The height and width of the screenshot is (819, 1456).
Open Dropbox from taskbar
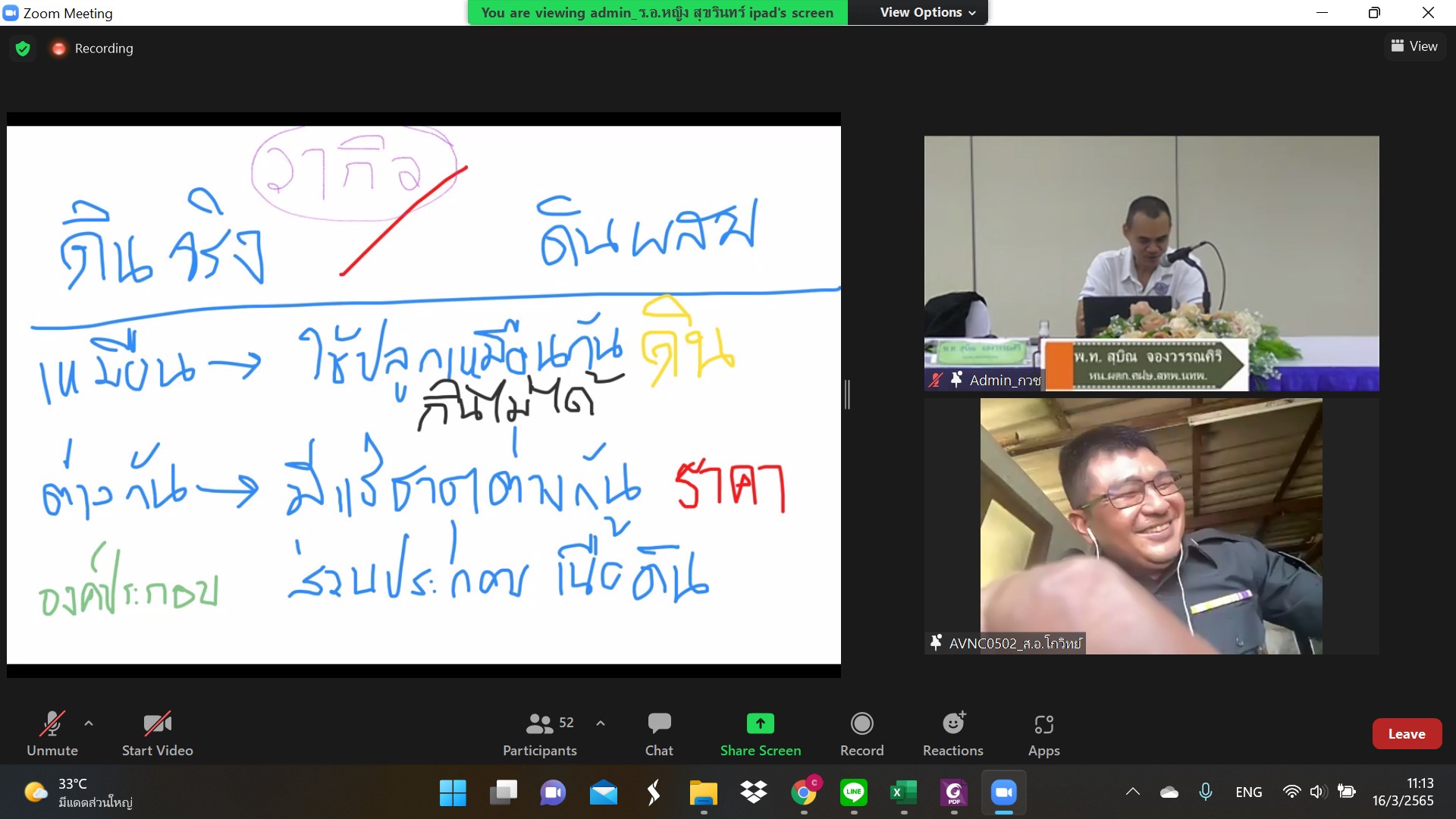pos(753,793)
